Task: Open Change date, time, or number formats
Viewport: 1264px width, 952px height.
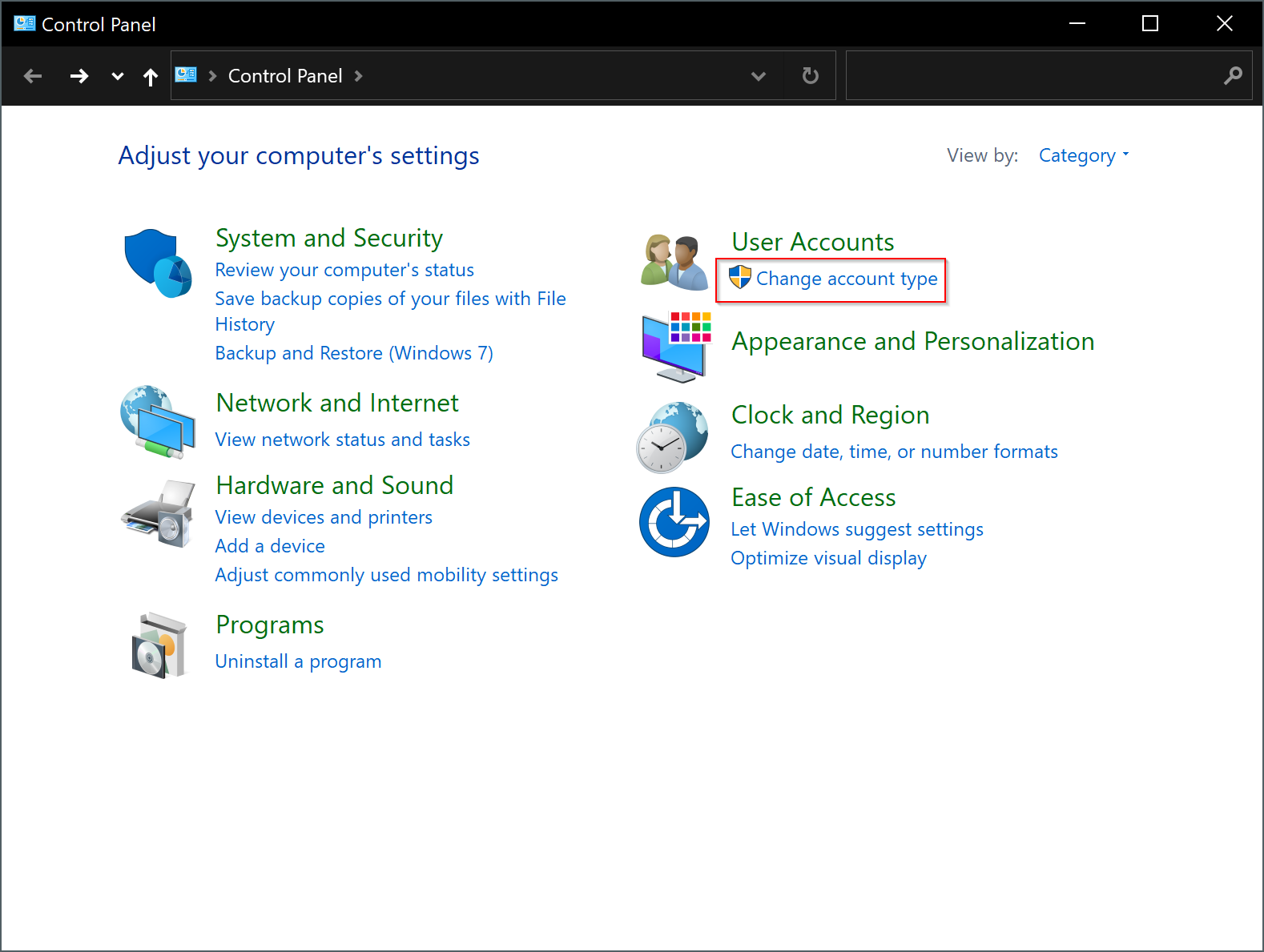Action: (894, 452)
